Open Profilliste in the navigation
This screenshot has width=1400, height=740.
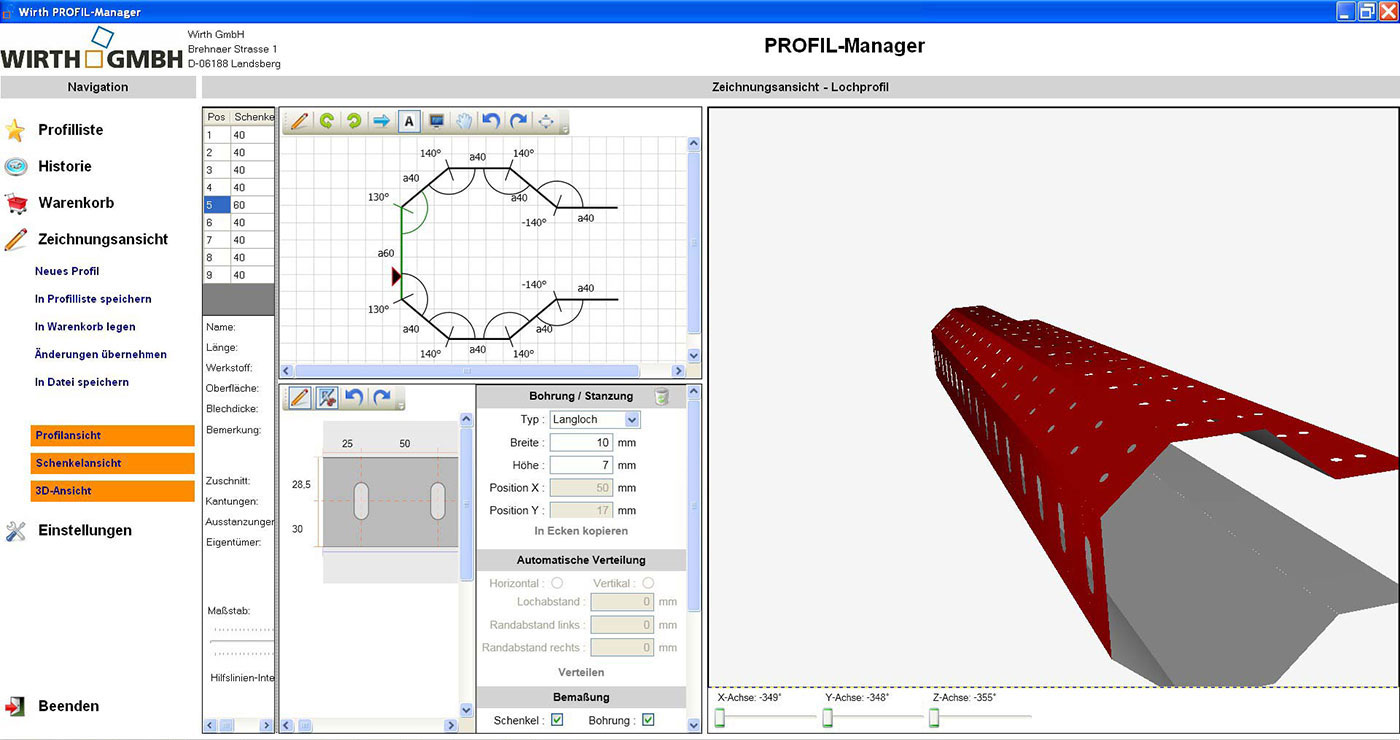(70, 130)
